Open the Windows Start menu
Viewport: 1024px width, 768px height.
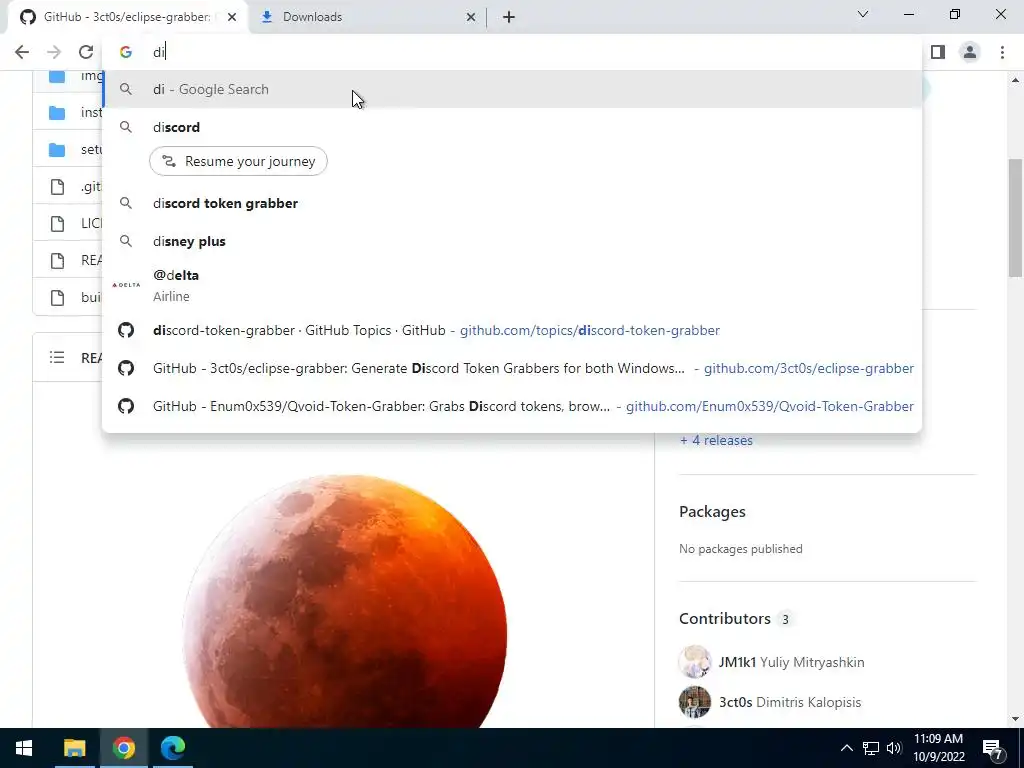[24, 748]
